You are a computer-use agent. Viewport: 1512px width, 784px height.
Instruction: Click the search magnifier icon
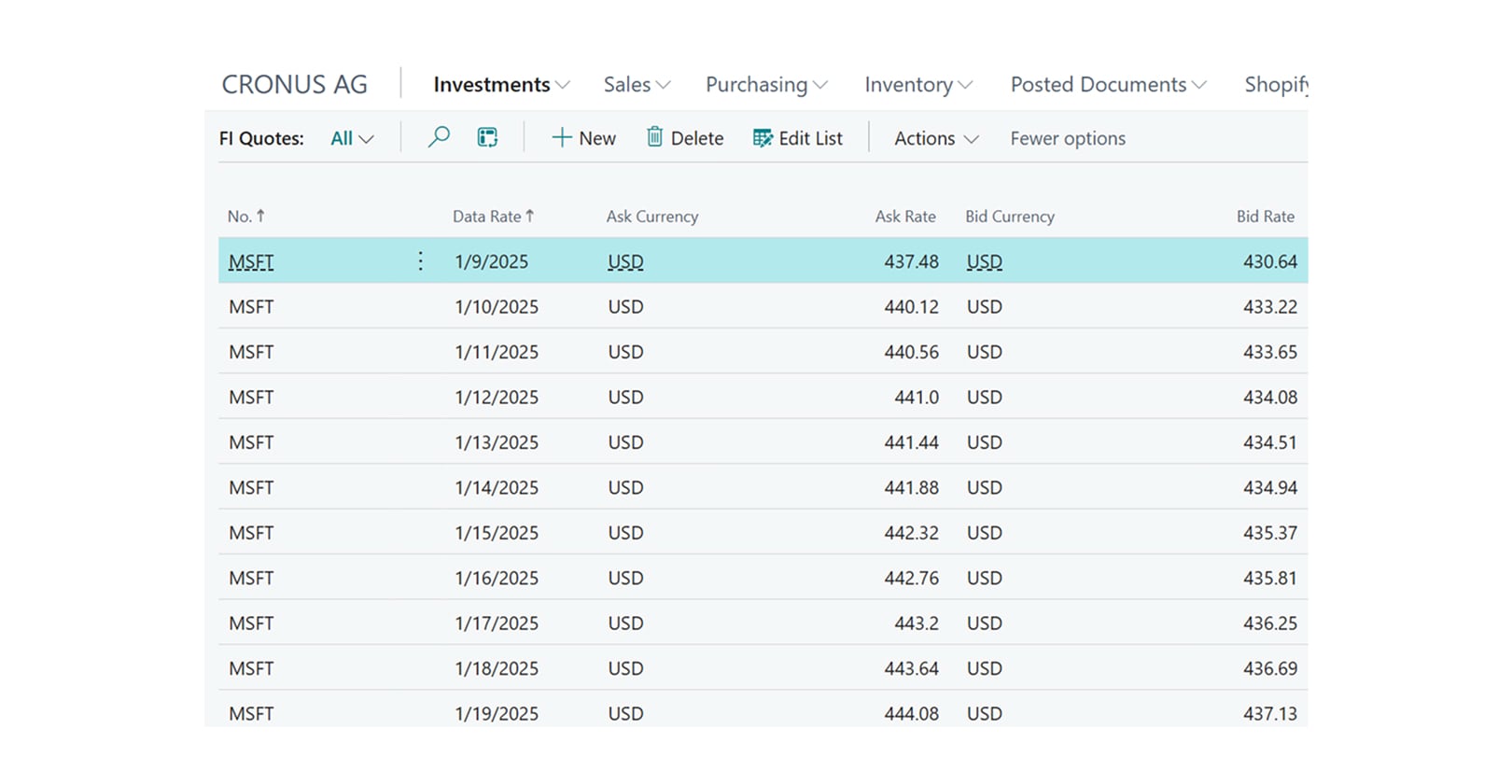(x=439, y=137)
